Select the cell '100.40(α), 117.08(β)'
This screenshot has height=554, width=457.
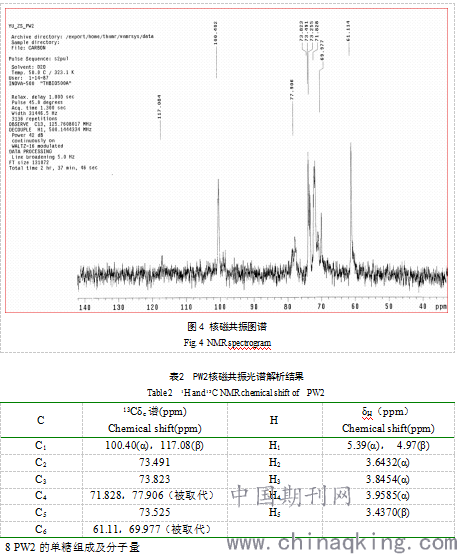pos(154,445)
